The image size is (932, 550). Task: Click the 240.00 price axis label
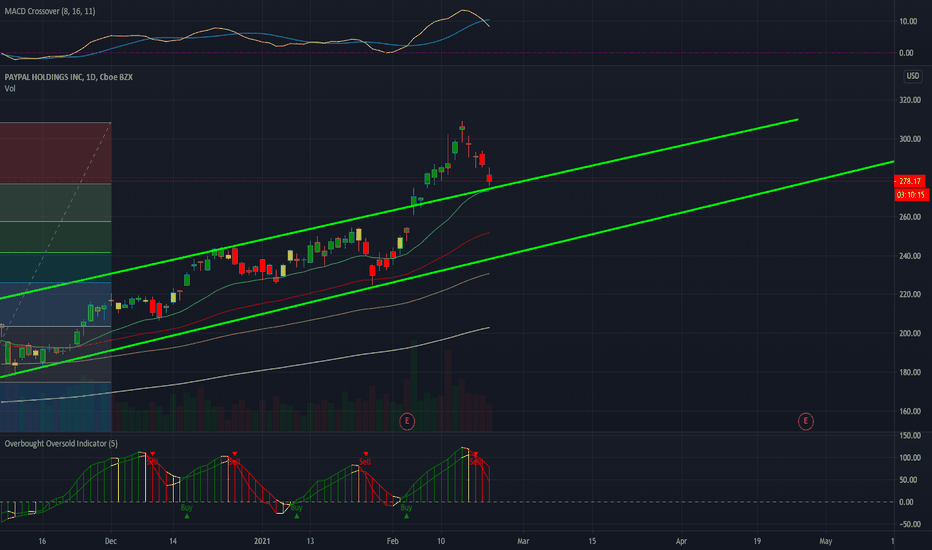click(x=909, y=256)
